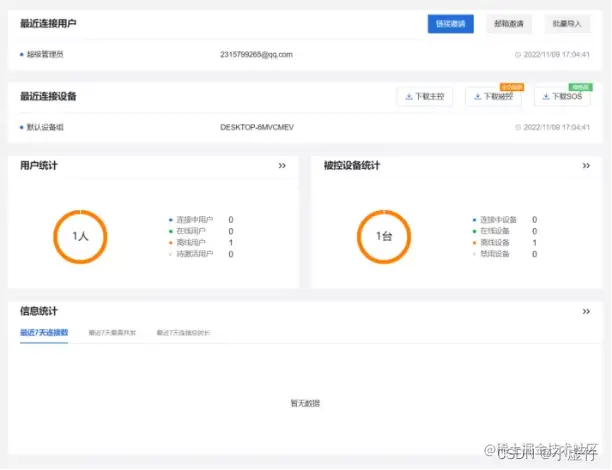Click the orange badge above 下载被控
Viewport: 612px width, 470px height.
[512, 87]
